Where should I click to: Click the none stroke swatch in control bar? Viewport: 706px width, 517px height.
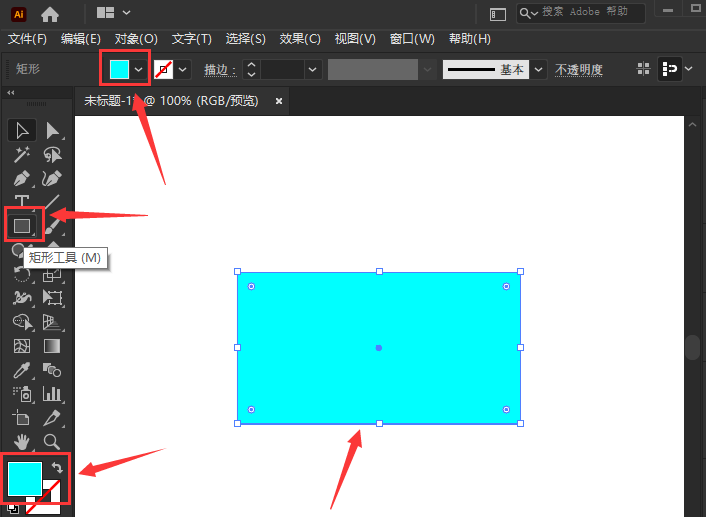(x=163, y=69)
